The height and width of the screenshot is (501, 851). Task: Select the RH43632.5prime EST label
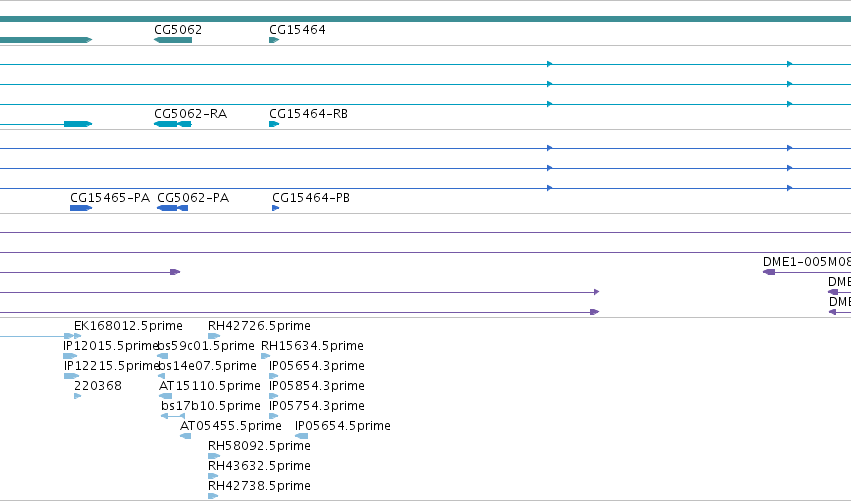pos(259,466)
